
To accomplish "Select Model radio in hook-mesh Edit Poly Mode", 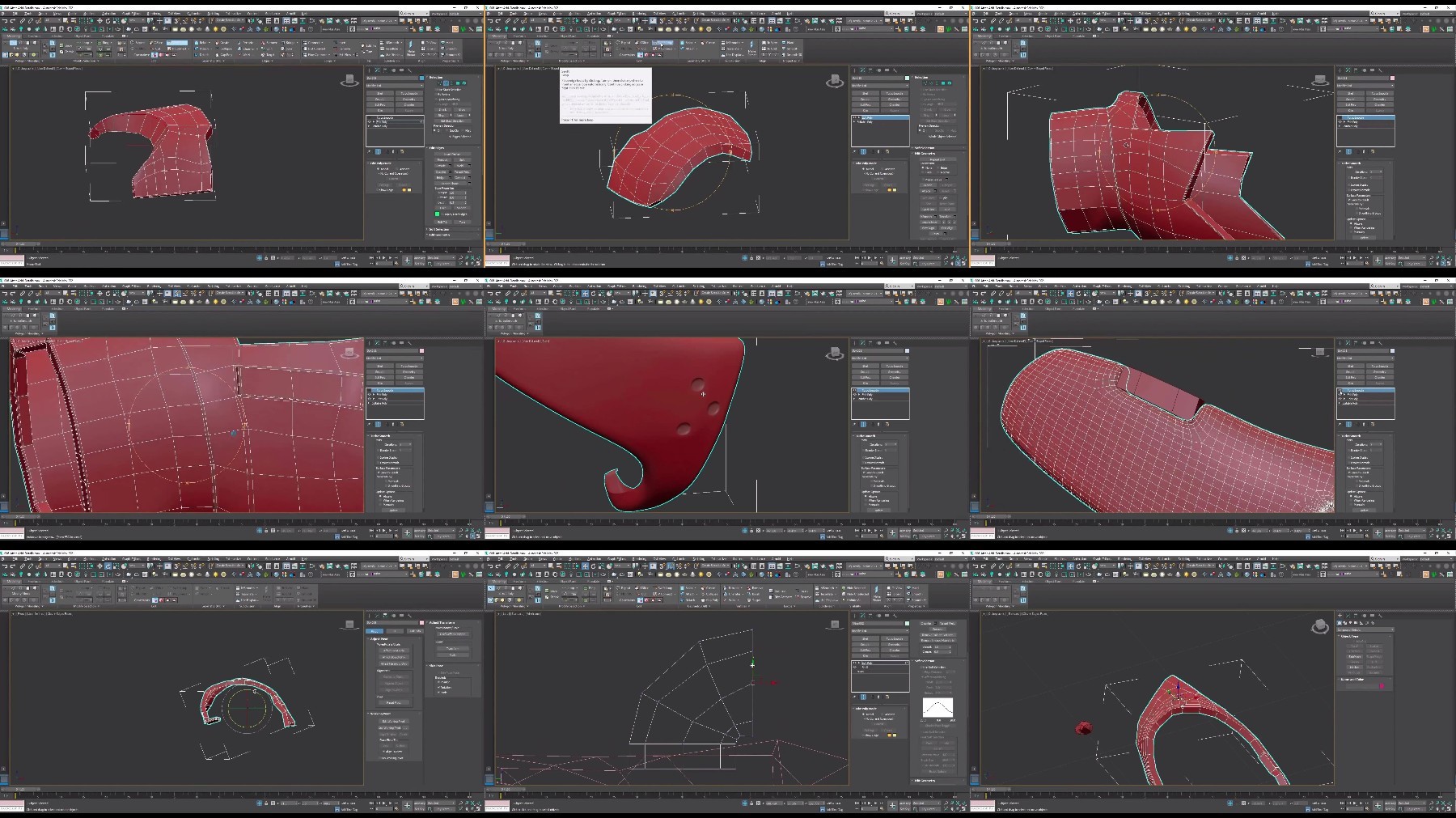I will pos(378,169).
